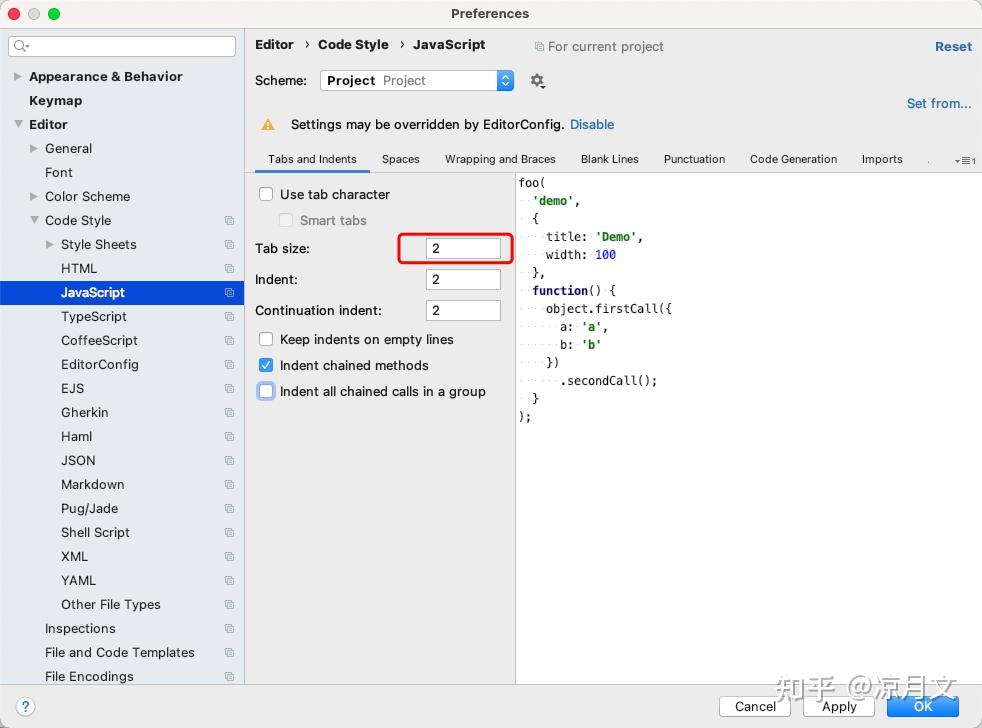982x728 pixels.
Task: Click the project-level icon beside Code Style row
Action: (229, 221)
